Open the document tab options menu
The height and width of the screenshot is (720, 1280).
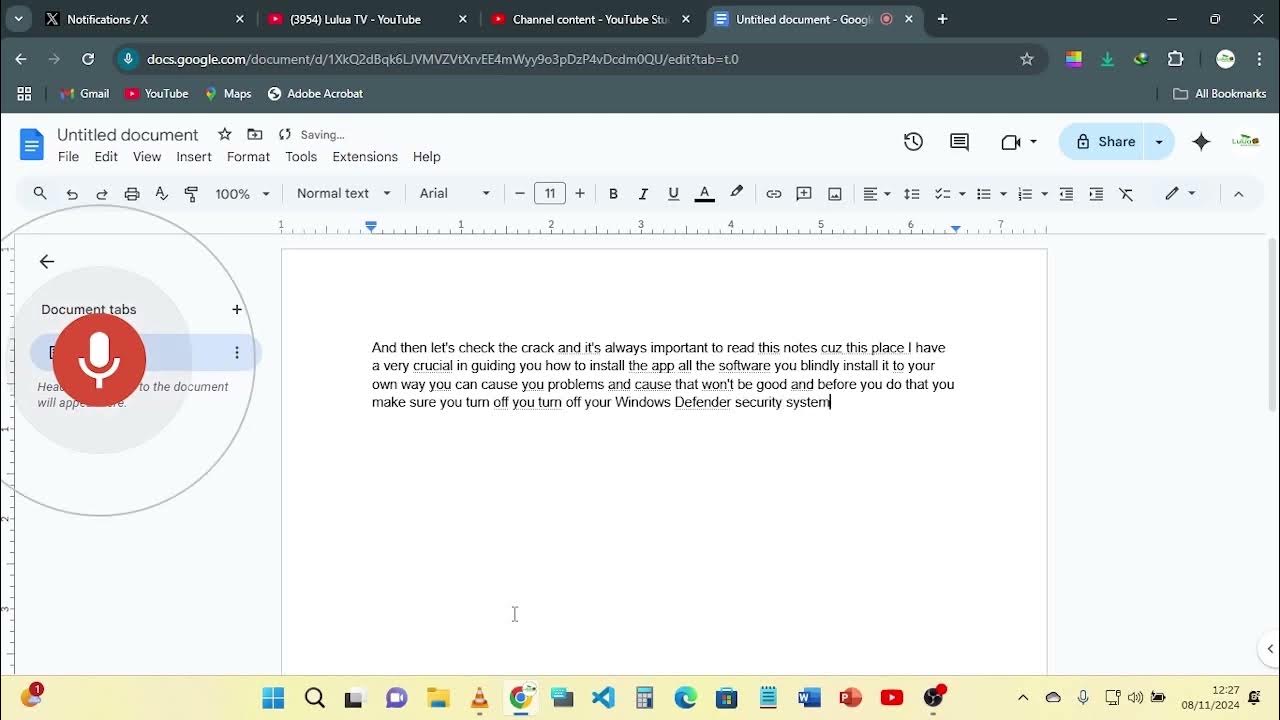[237, 353]
